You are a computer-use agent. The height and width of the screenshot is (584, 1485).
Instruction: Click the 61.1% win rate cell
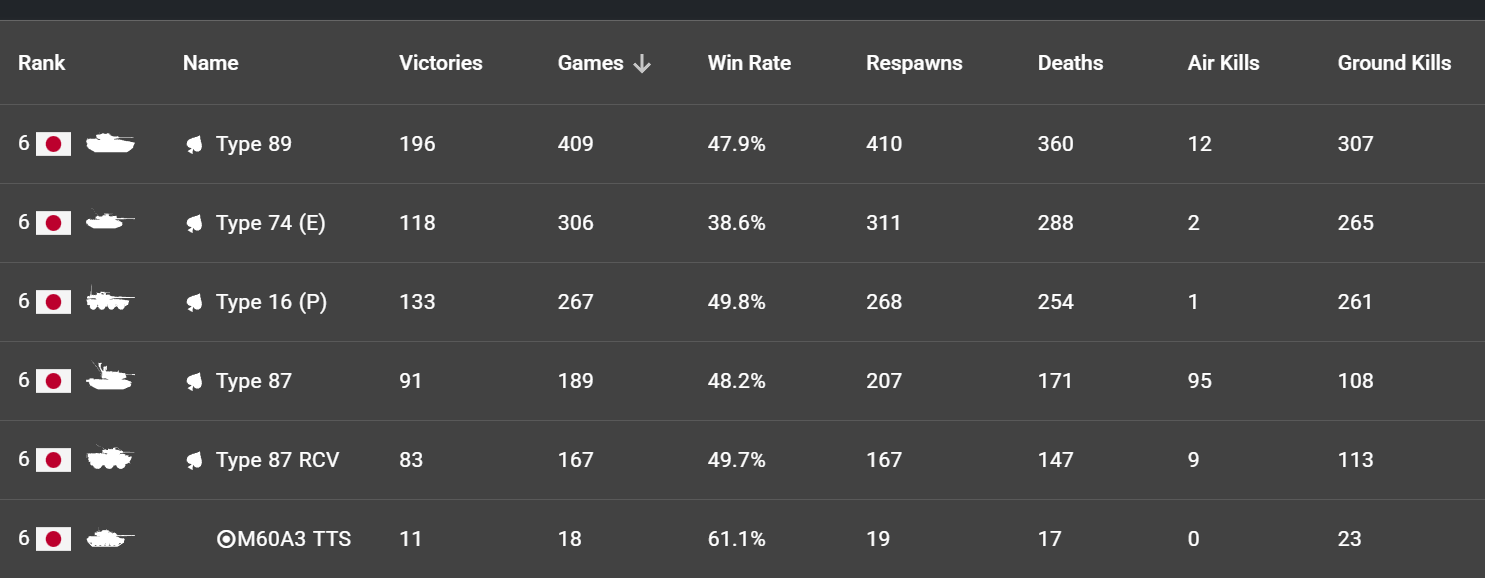point(736,539)
